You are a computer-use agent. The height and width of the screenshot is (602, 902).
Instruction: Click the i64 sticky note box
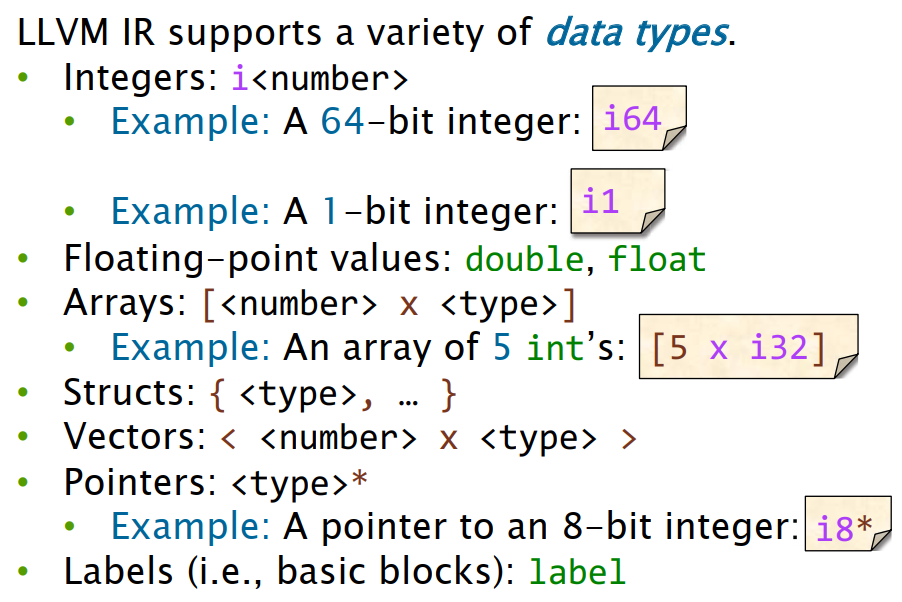[x=639, y=119]
